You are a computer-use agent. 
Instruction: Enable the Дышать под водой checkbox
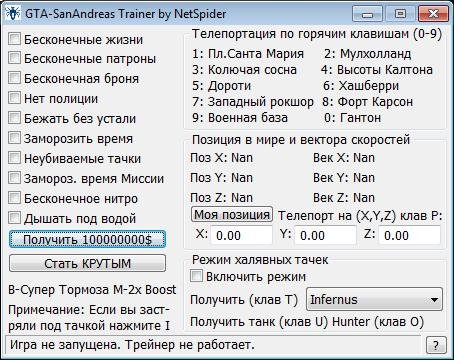click(x=14, y=218)
